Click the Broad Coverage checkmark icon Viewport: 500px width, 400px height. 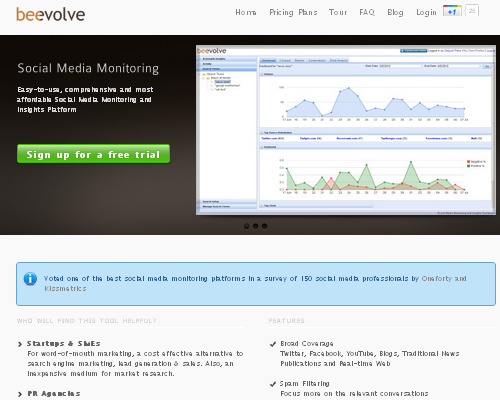[x=273, y=344]
